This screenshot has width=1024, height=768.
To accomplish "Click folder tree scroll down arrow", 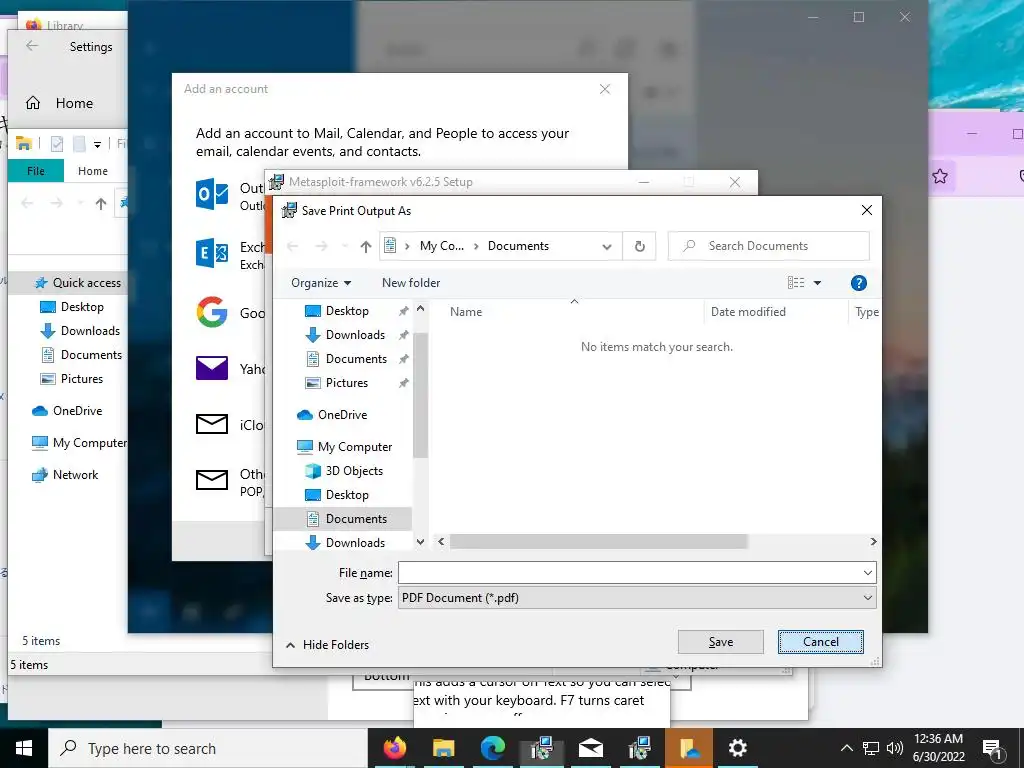I will click(x=420, y=542).
